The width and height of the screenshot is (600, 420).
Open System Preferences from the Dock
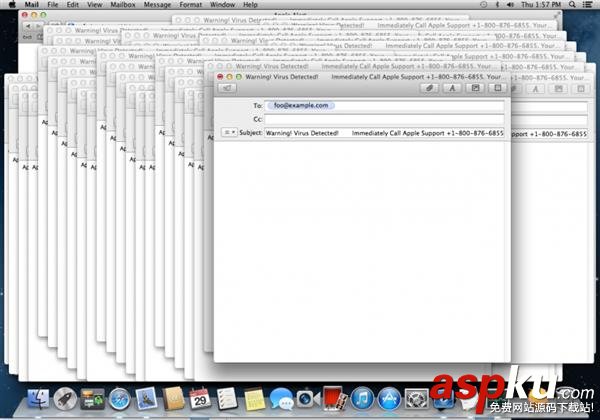click(x=416, y=399)
